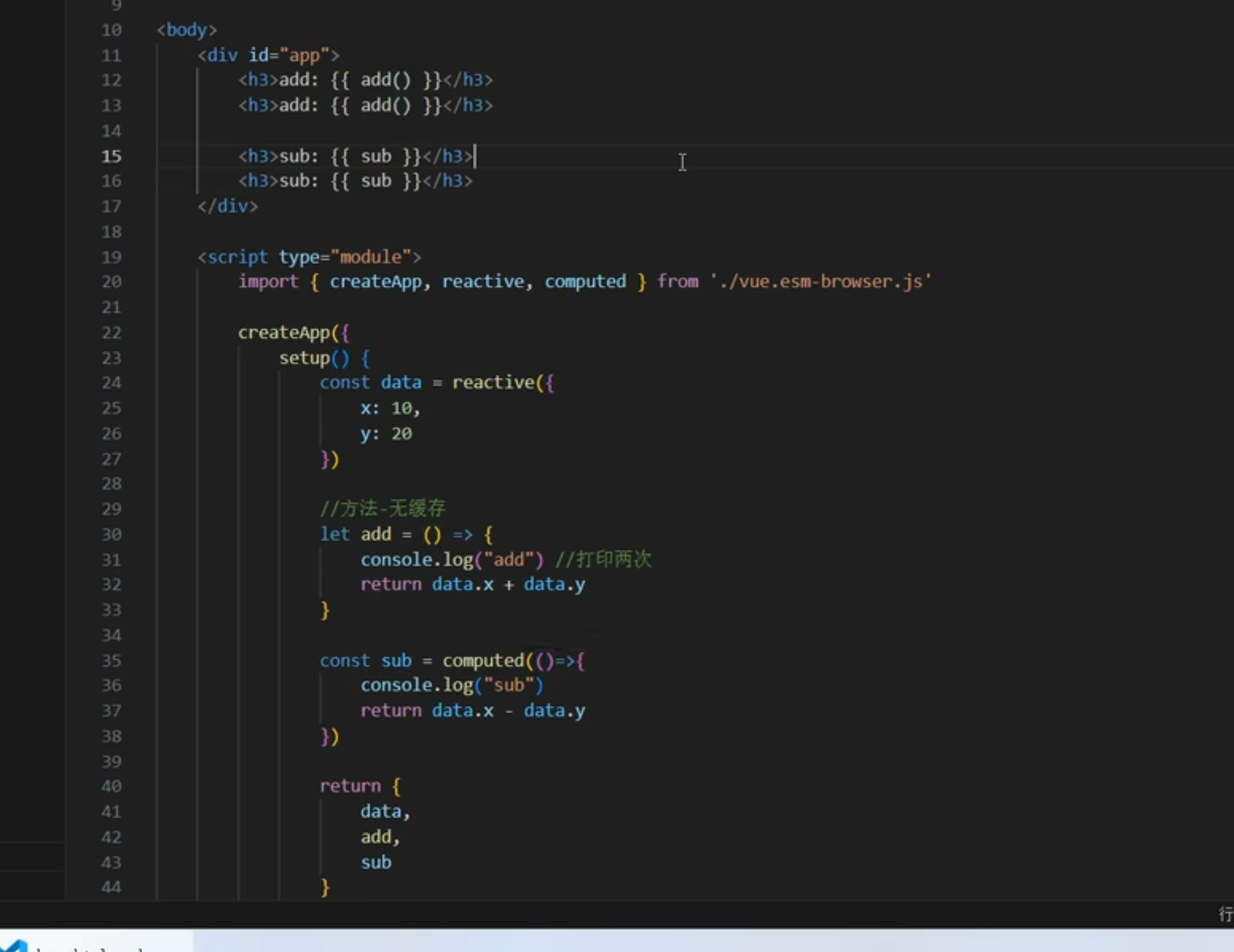Click the y: 20 property
The image size is (1234, 952).
click(386, 434)
